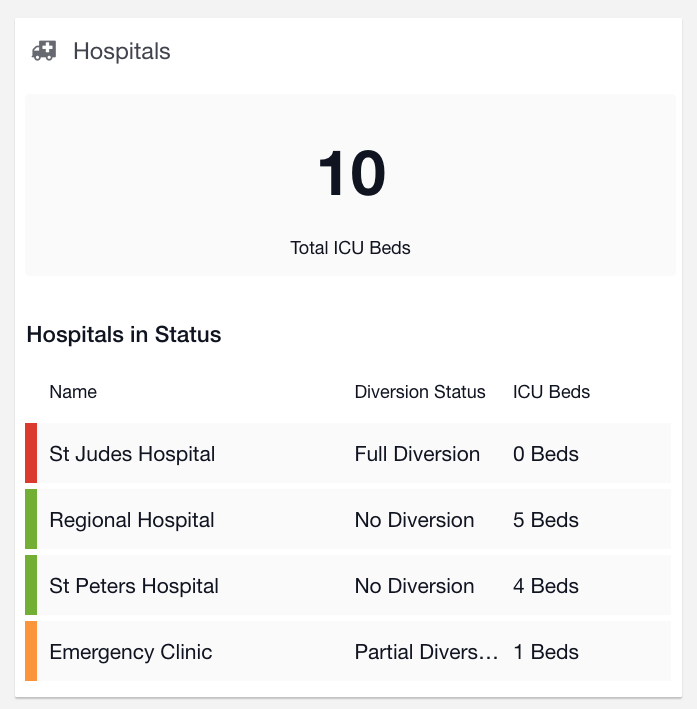Click the Total ICU Beds label
Image resolution: width=697 pixels, height=709 pixels.
(350, 248)
